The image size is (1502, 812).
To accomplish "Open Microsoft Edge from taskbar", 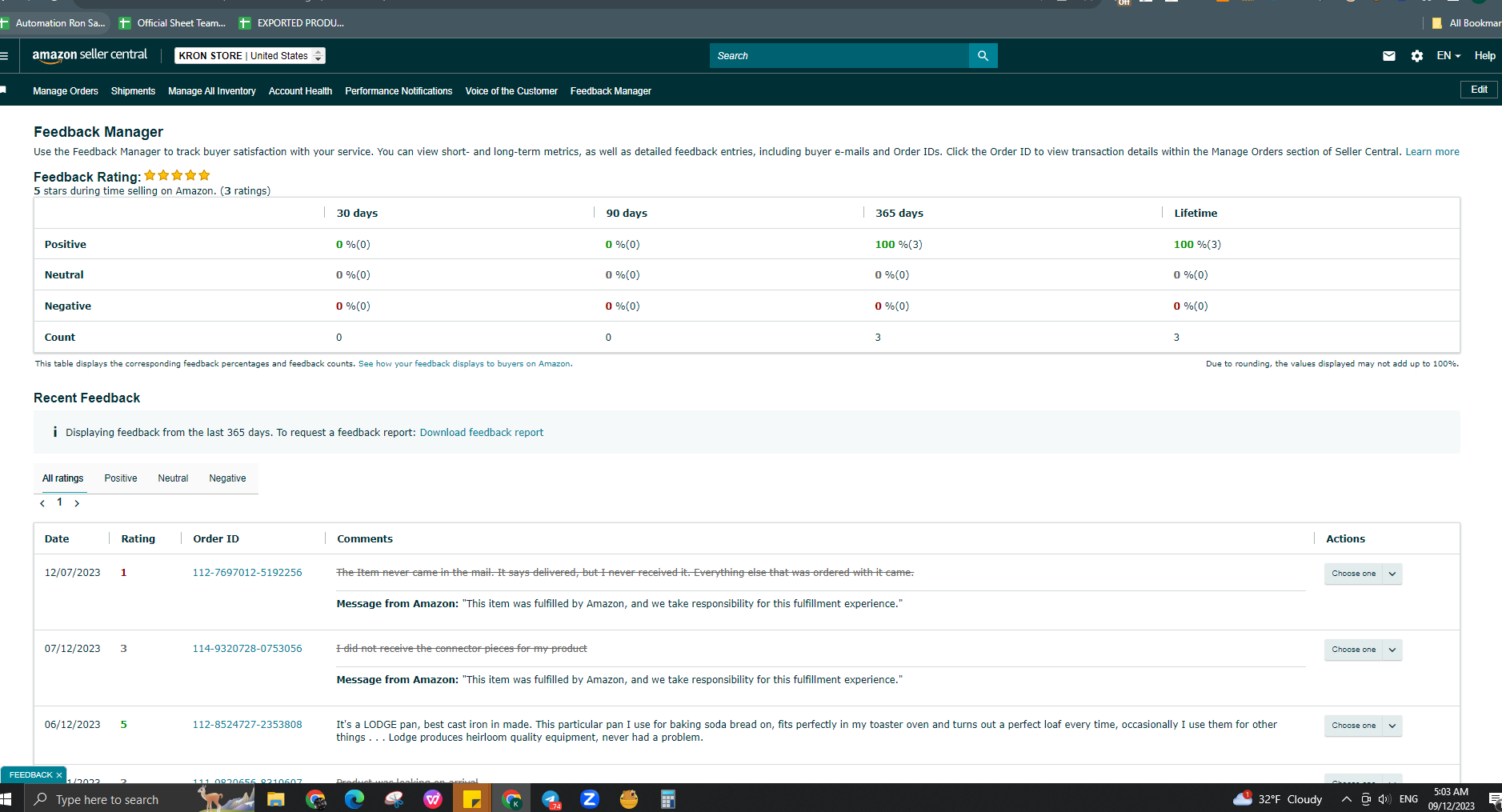I will point(354,799).
